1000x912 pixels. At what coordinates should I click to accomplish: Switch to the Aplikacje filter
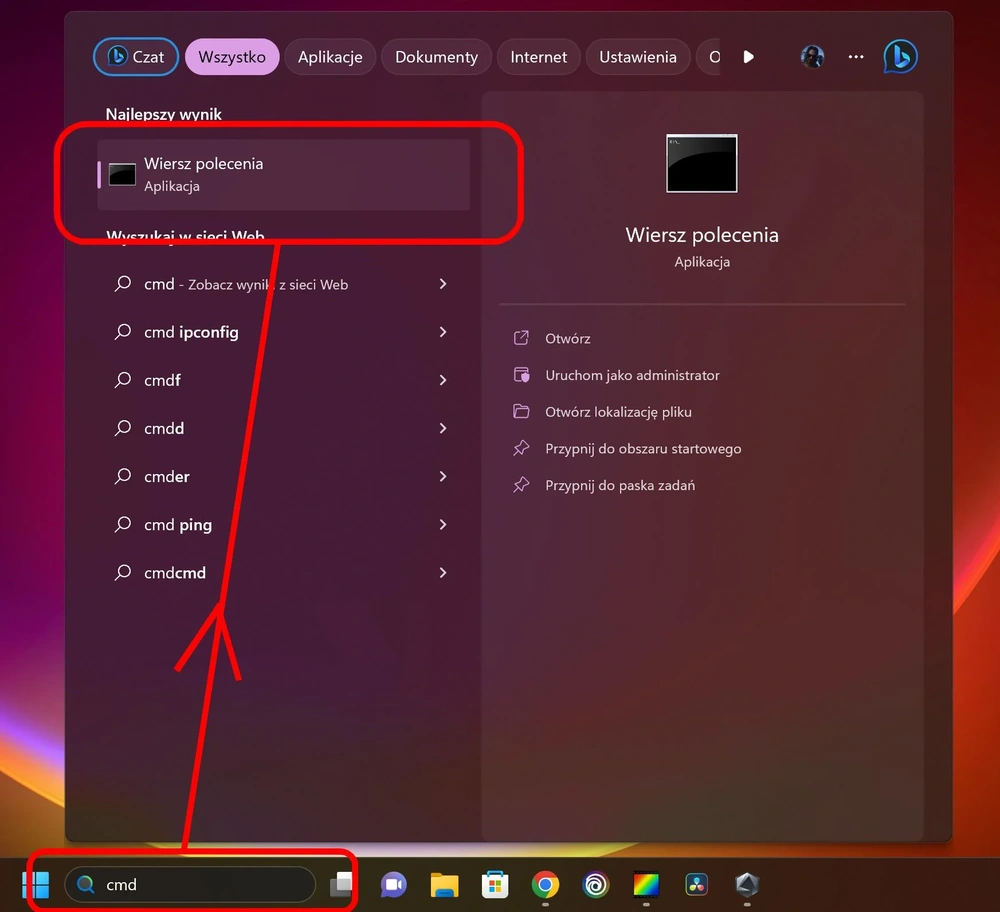[x=330, y=57]
